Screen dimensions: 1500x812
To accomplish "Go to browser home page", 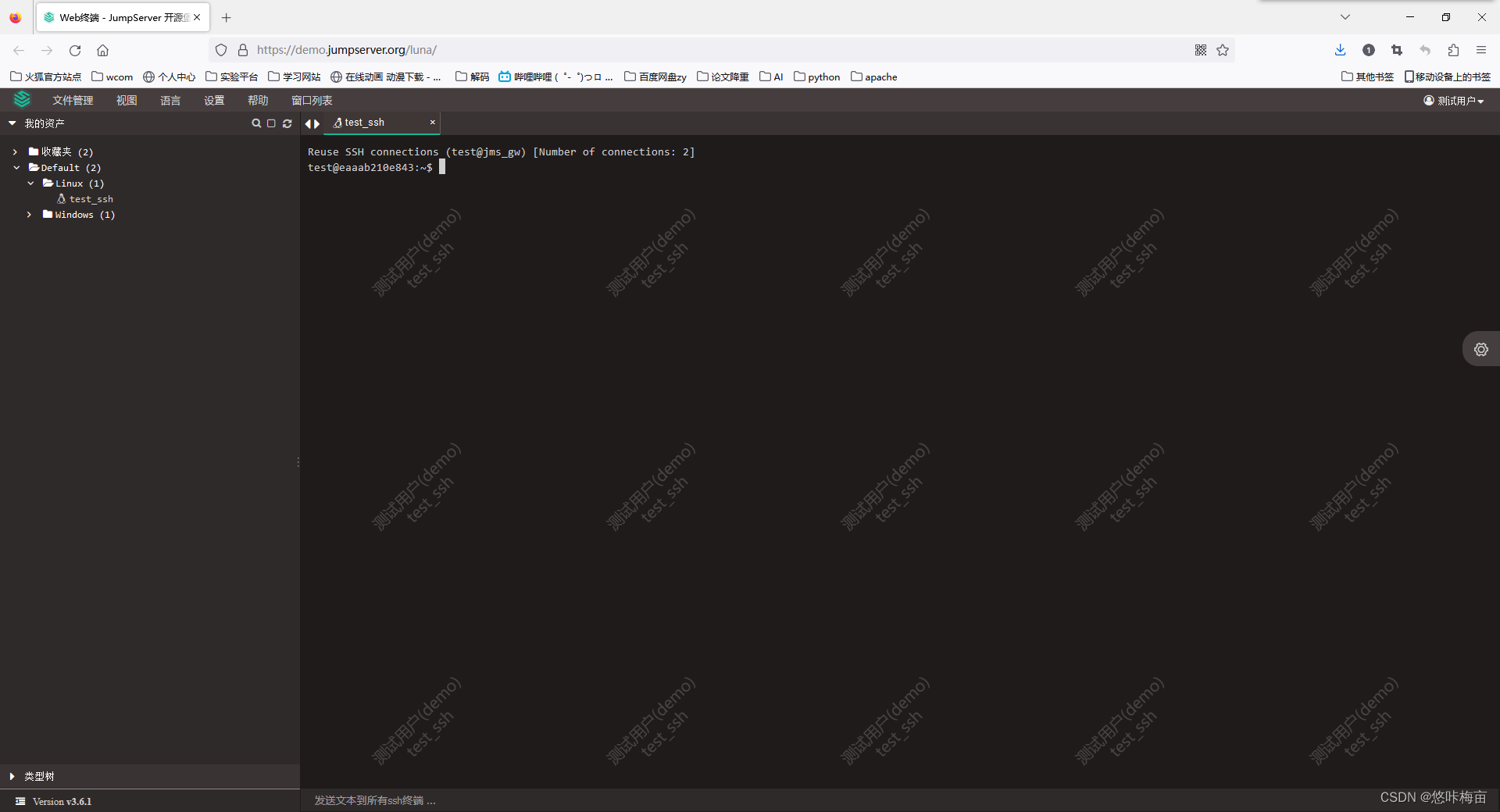I will (102, 50).
